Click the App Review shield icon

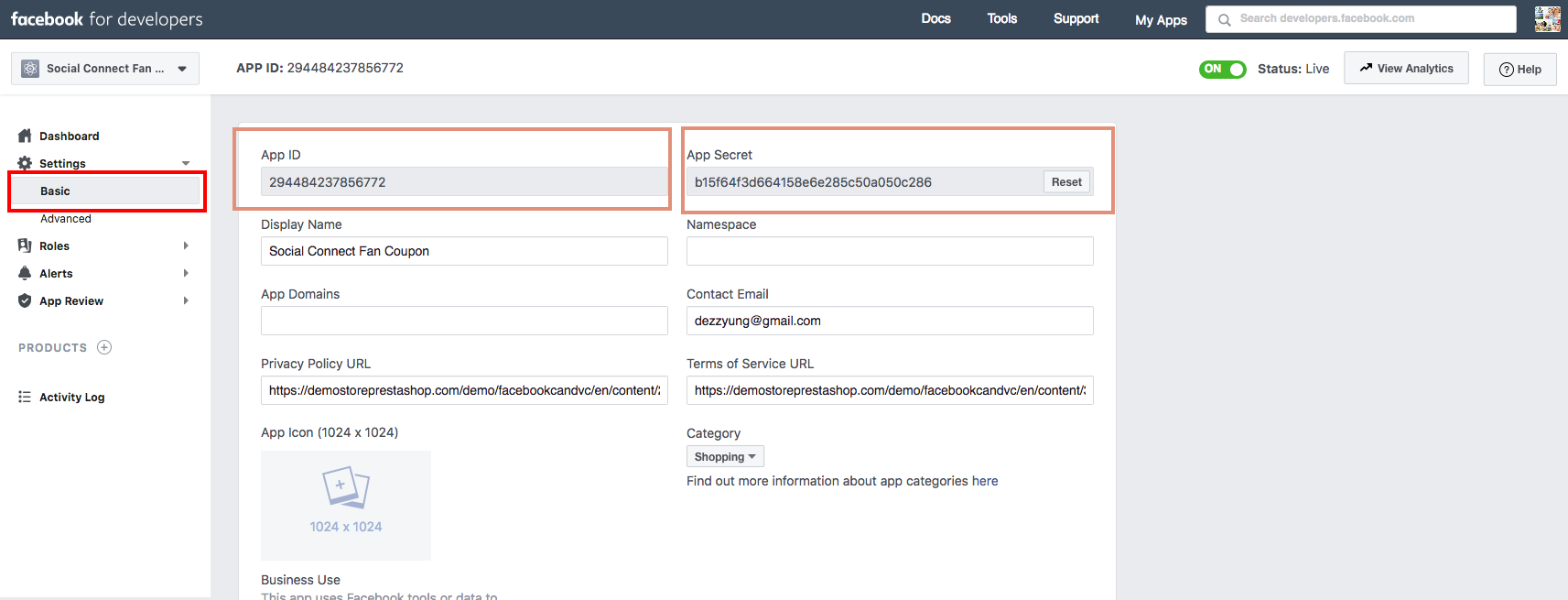25,300
